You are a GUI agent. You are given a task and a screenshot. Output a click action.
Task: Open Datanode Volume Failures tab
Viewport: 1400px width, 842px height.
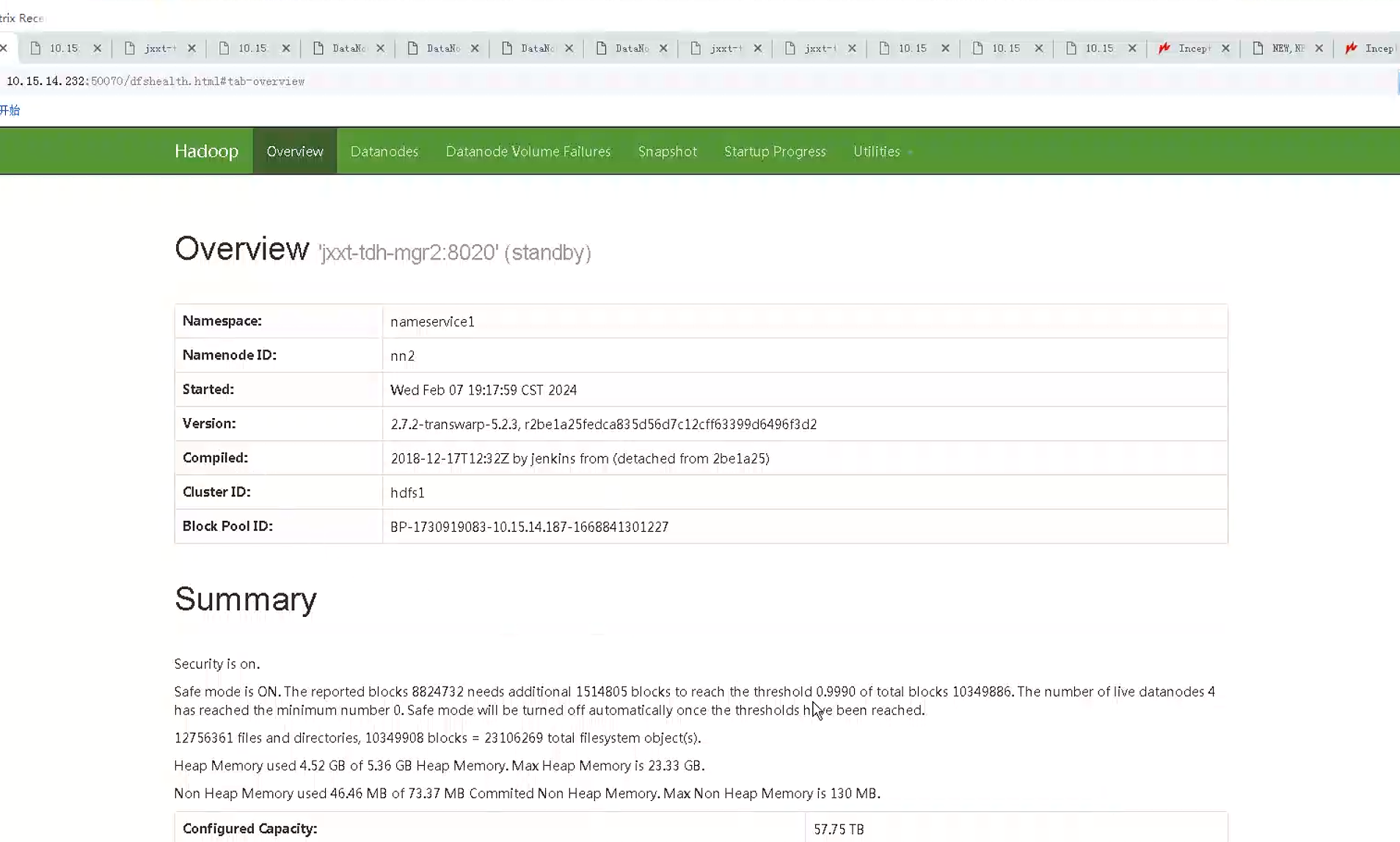(528, 151)
